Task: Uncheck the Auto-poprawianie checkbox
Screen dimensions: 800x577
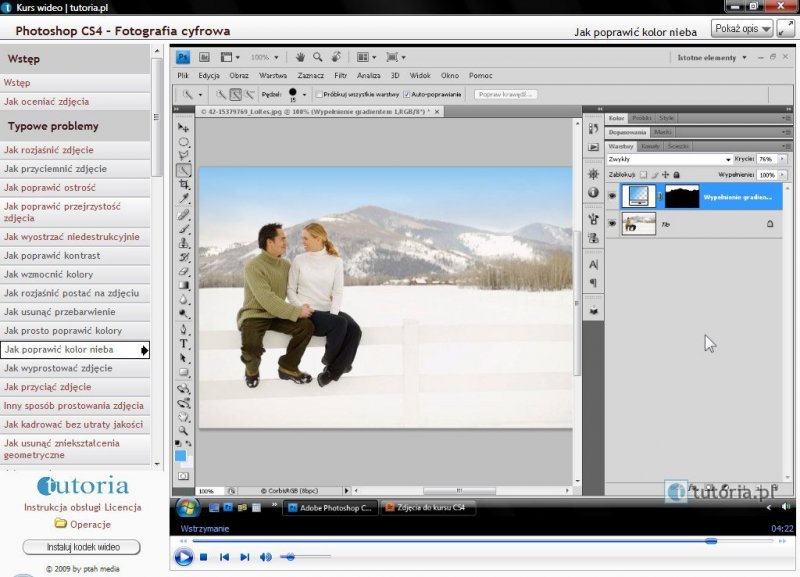Action: (x=406, y=94)
